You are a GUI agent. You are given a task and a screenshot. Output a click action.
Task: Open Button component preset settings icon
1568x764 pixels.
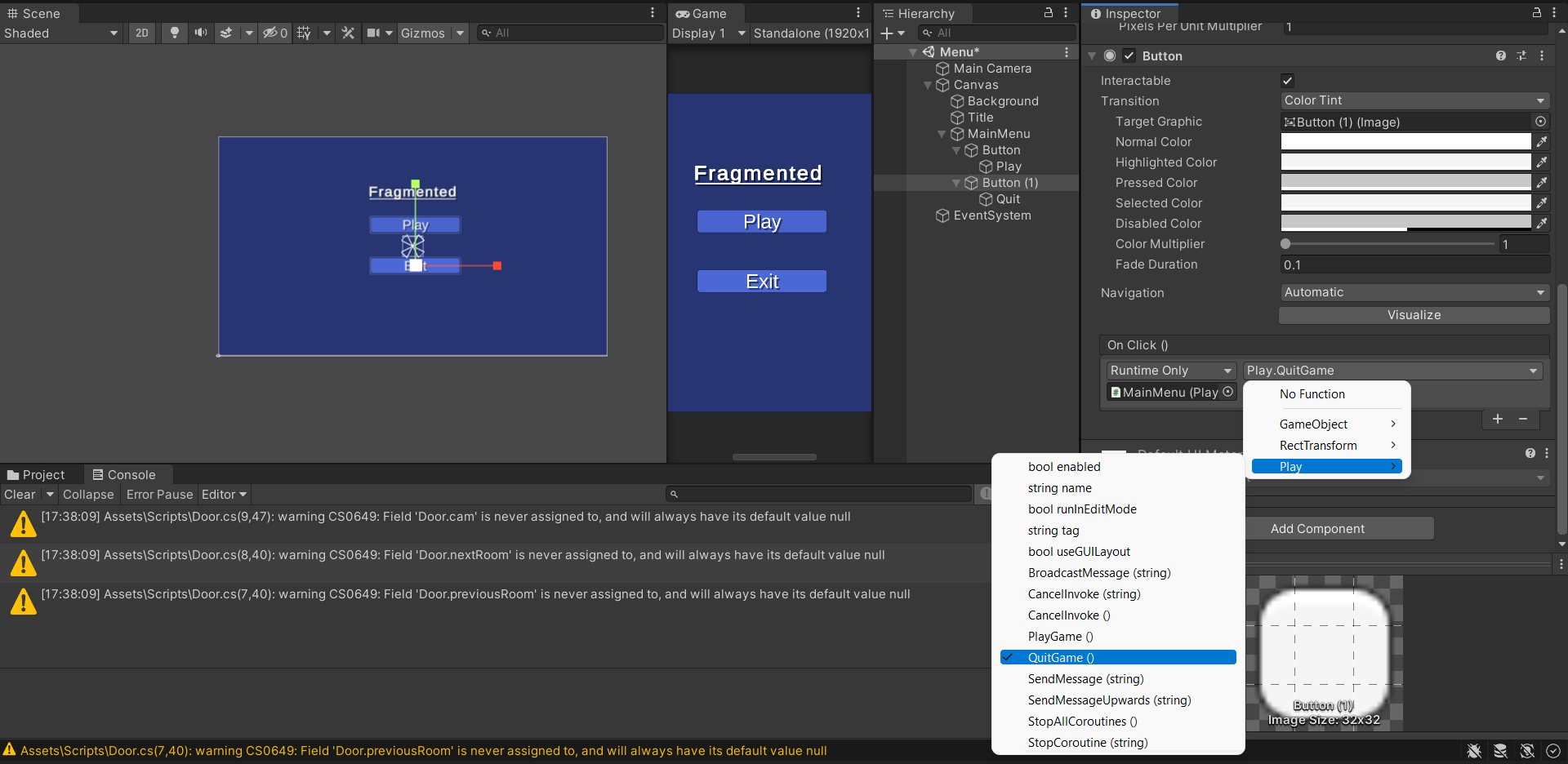pyautogui.click(x=1521, y=56)
